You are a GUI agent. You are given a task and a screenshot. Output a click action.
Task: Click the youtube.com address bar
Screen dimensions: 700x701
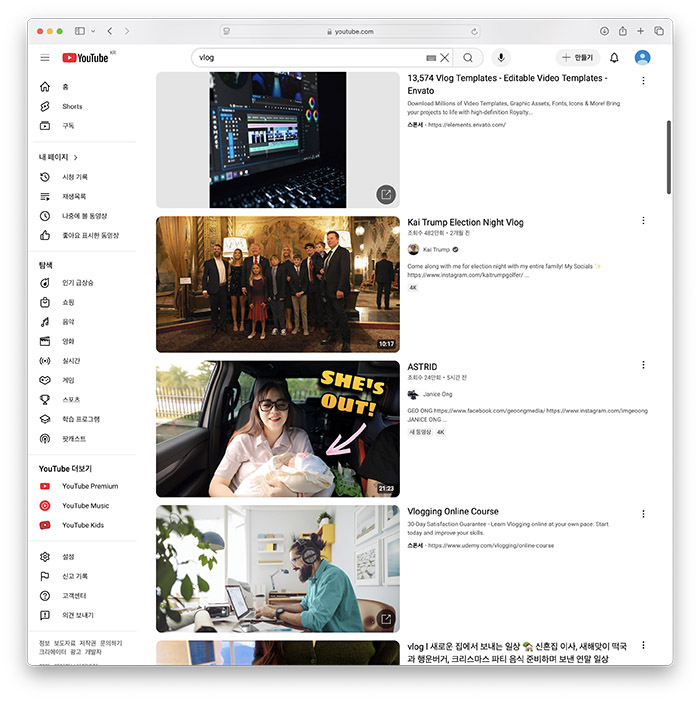(350, 31)
